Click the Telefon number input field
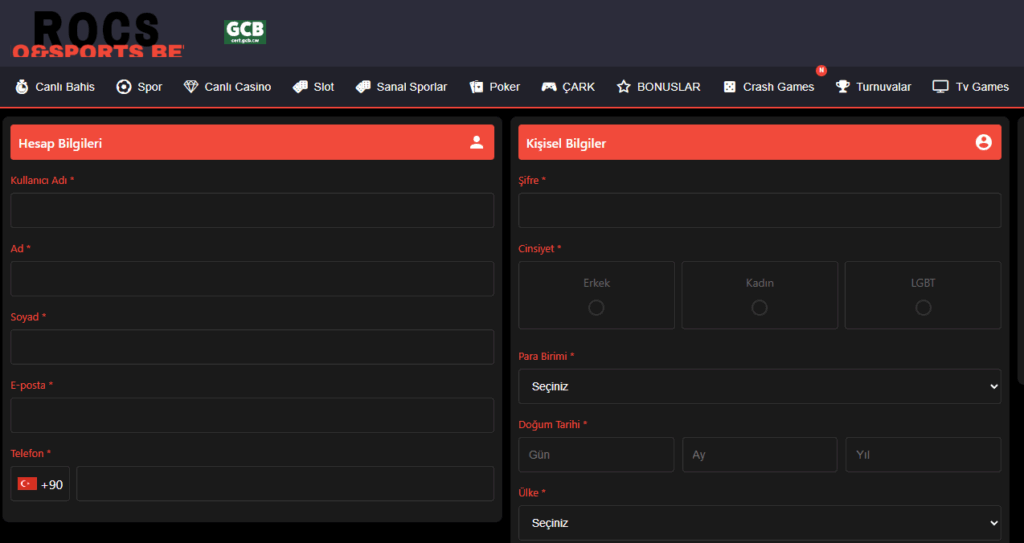 tap(285, 484)
